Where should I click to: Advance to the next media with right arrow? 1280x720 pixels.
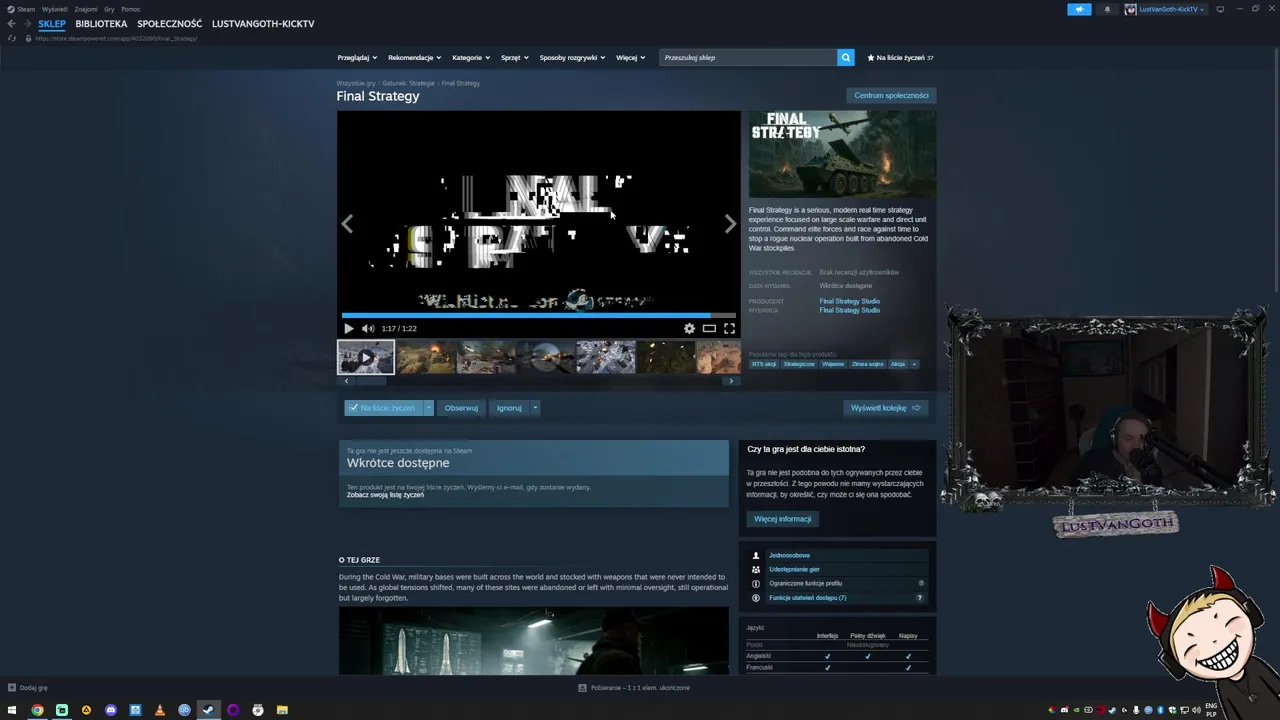click(730, 224)
